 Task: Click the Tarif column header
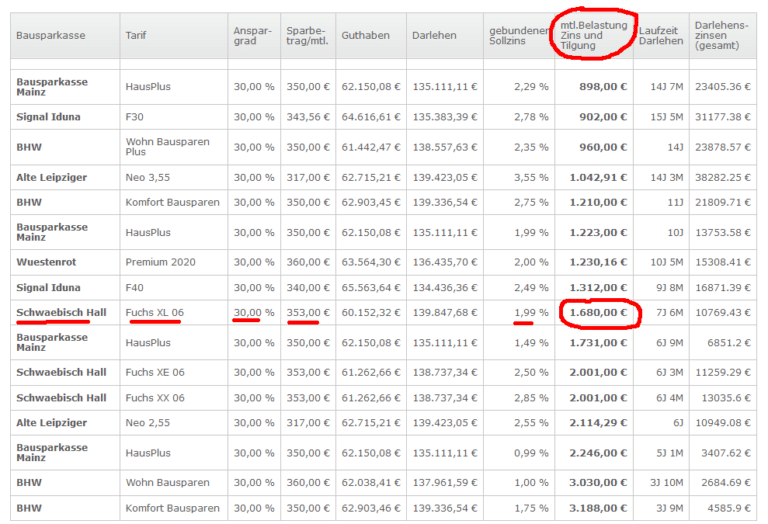pyautogui.click(x=136, y=35)
